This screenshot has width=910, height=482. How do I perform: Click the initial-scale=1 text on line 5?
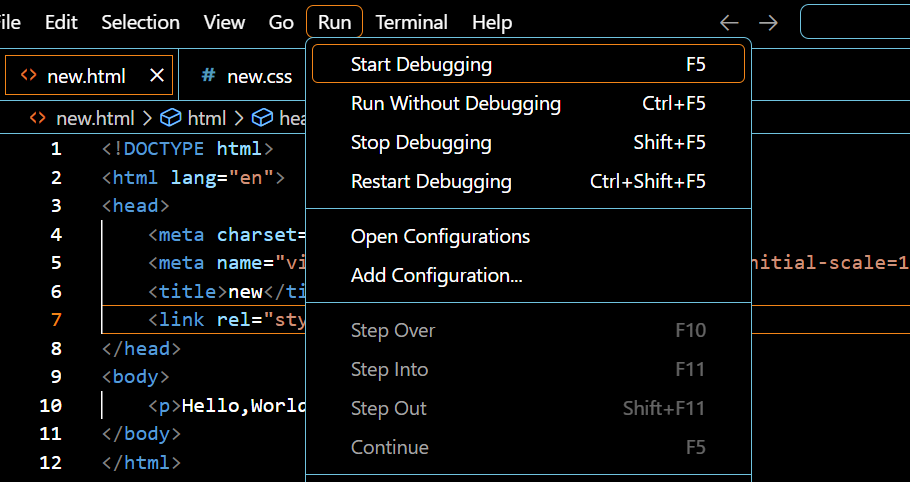[x=831, y=263]
